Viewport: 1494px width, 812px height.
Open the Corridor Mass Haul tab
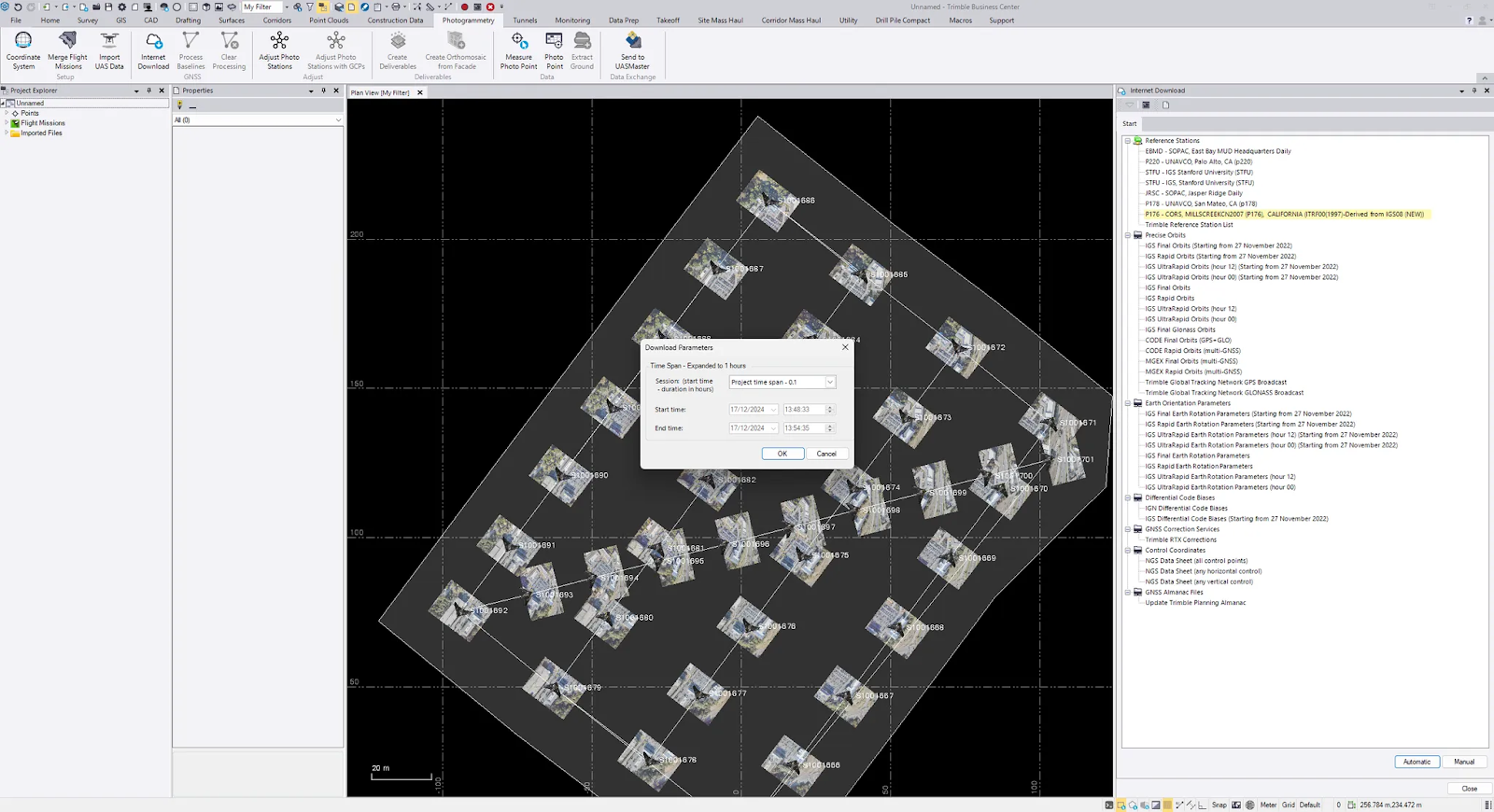click(x=791, y=20)
